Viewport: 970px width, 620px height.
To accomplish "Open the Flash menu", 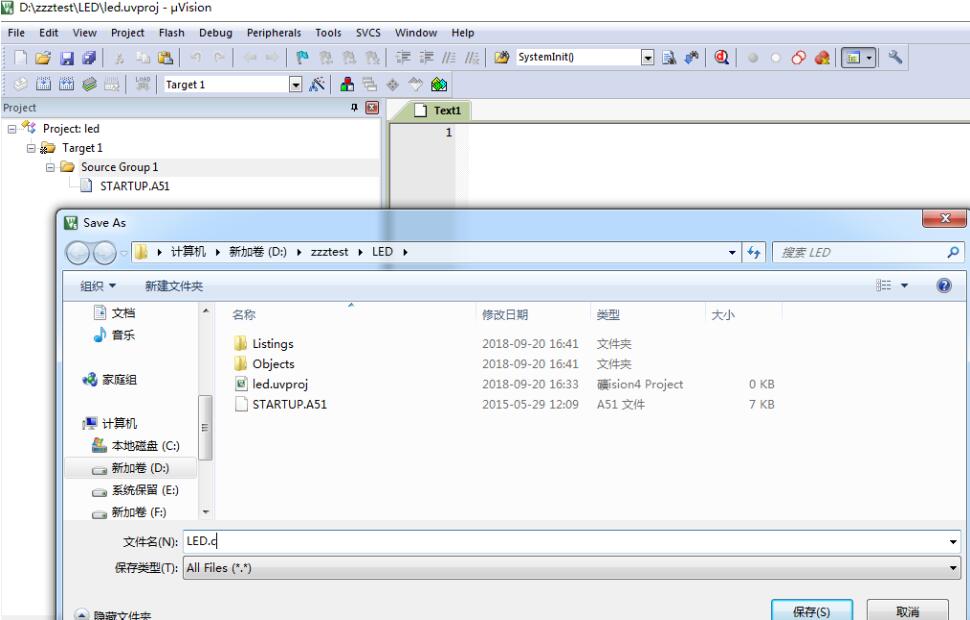I will pos(171,33).
